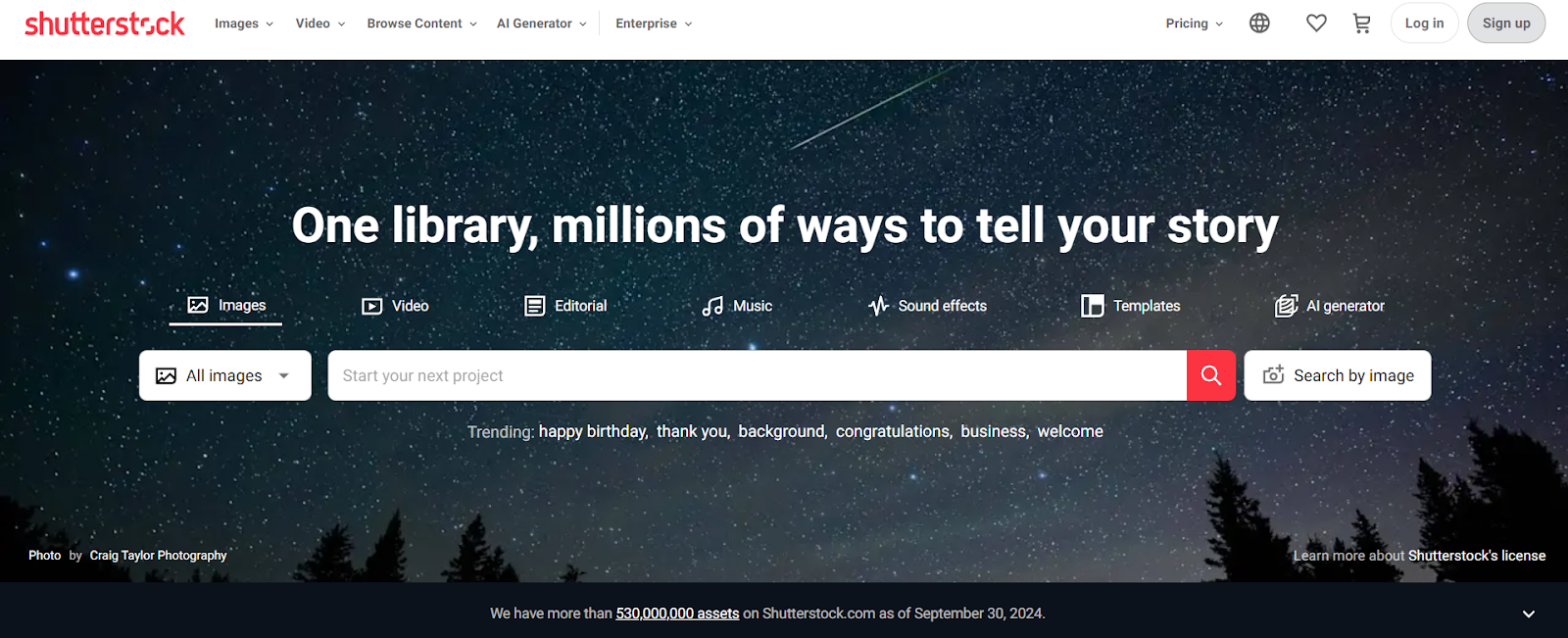The height and width of the screenshot is (638, 1568).
Task: Open the 530,000,000 assets link
Action: coord(677,613)
